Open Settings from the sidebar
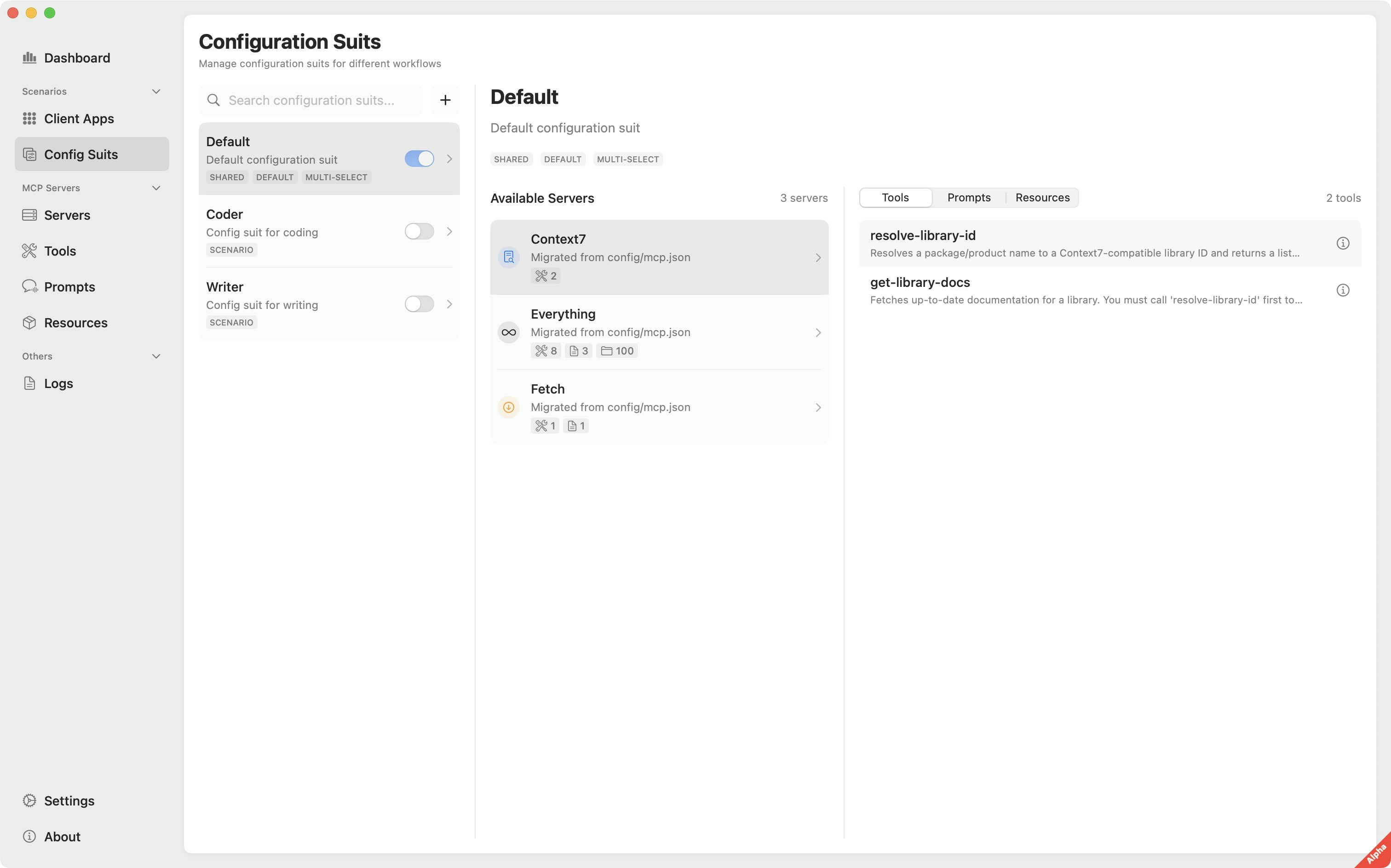This screenshot has width=1391, height=868. pyautogui.click(x=69, y=800)
